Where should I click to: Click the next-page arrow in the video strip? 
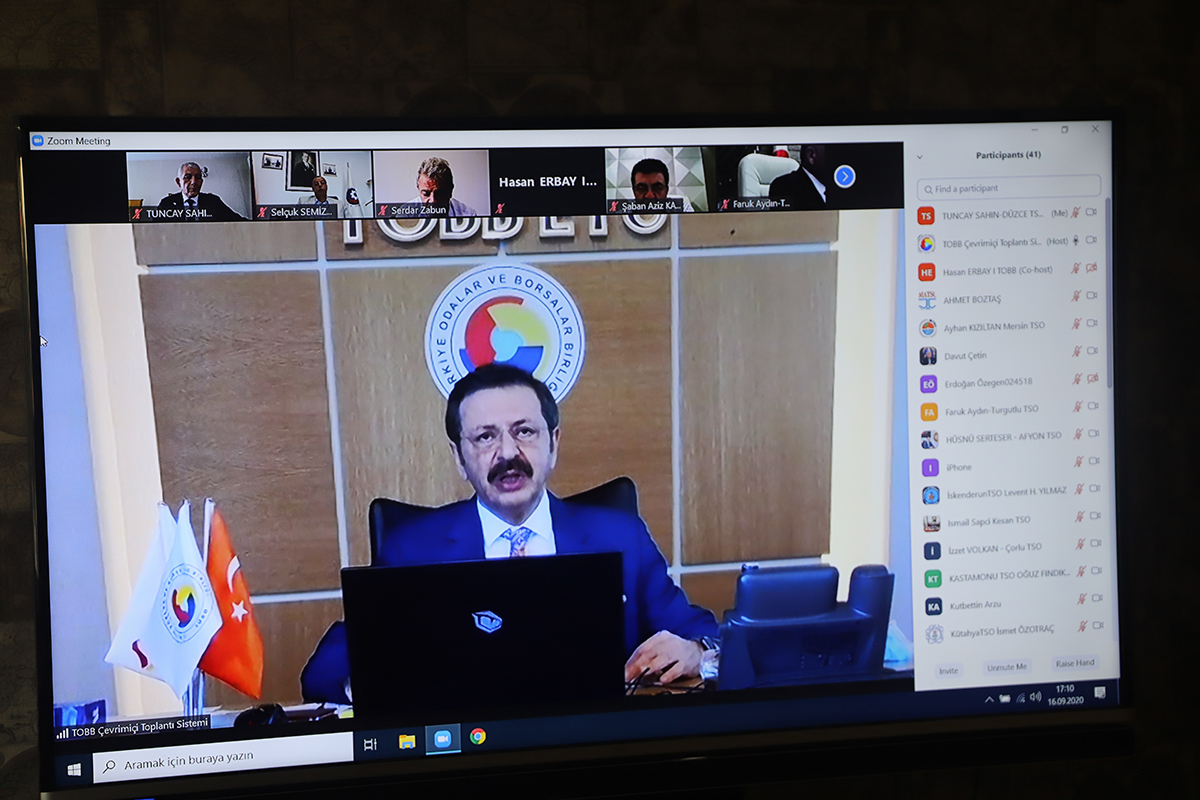coord(845,177)
